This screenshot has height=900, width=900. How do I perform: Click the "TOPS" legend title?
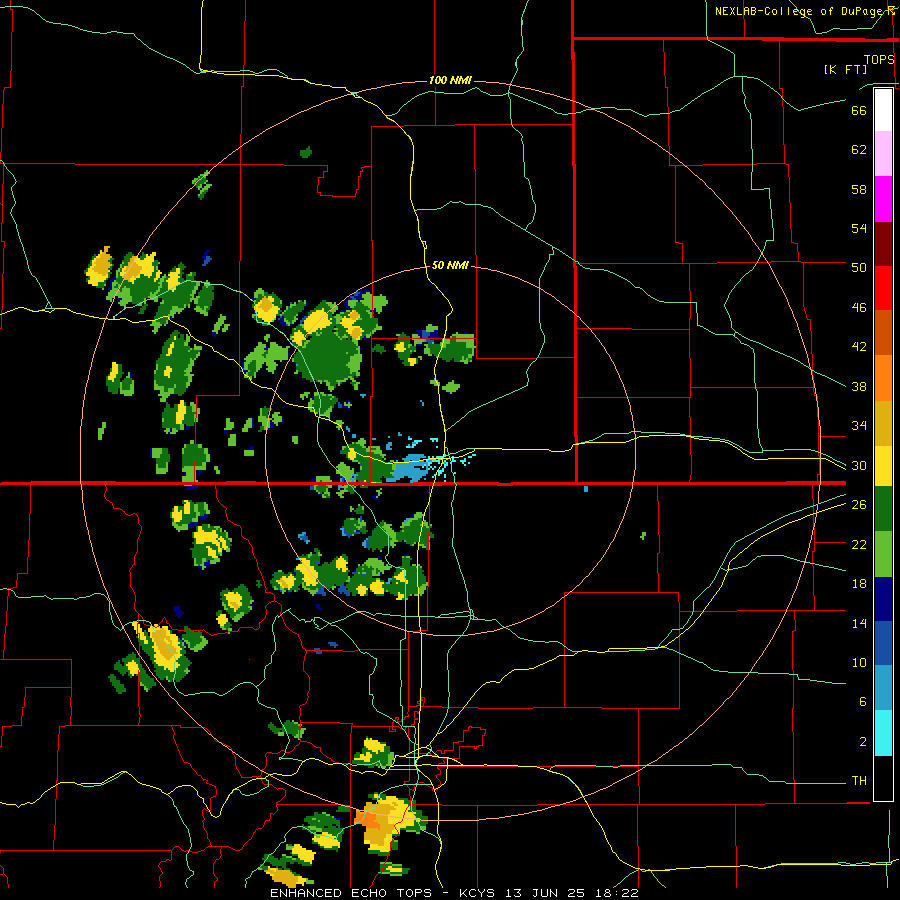(879, 59)
